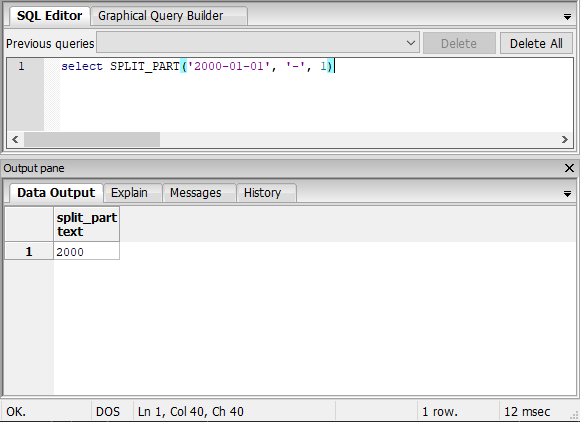Image resolution: width=580 pixels, height=422 pixels.
Task: Select row header 1 in the results
Action: click(29, 251)
